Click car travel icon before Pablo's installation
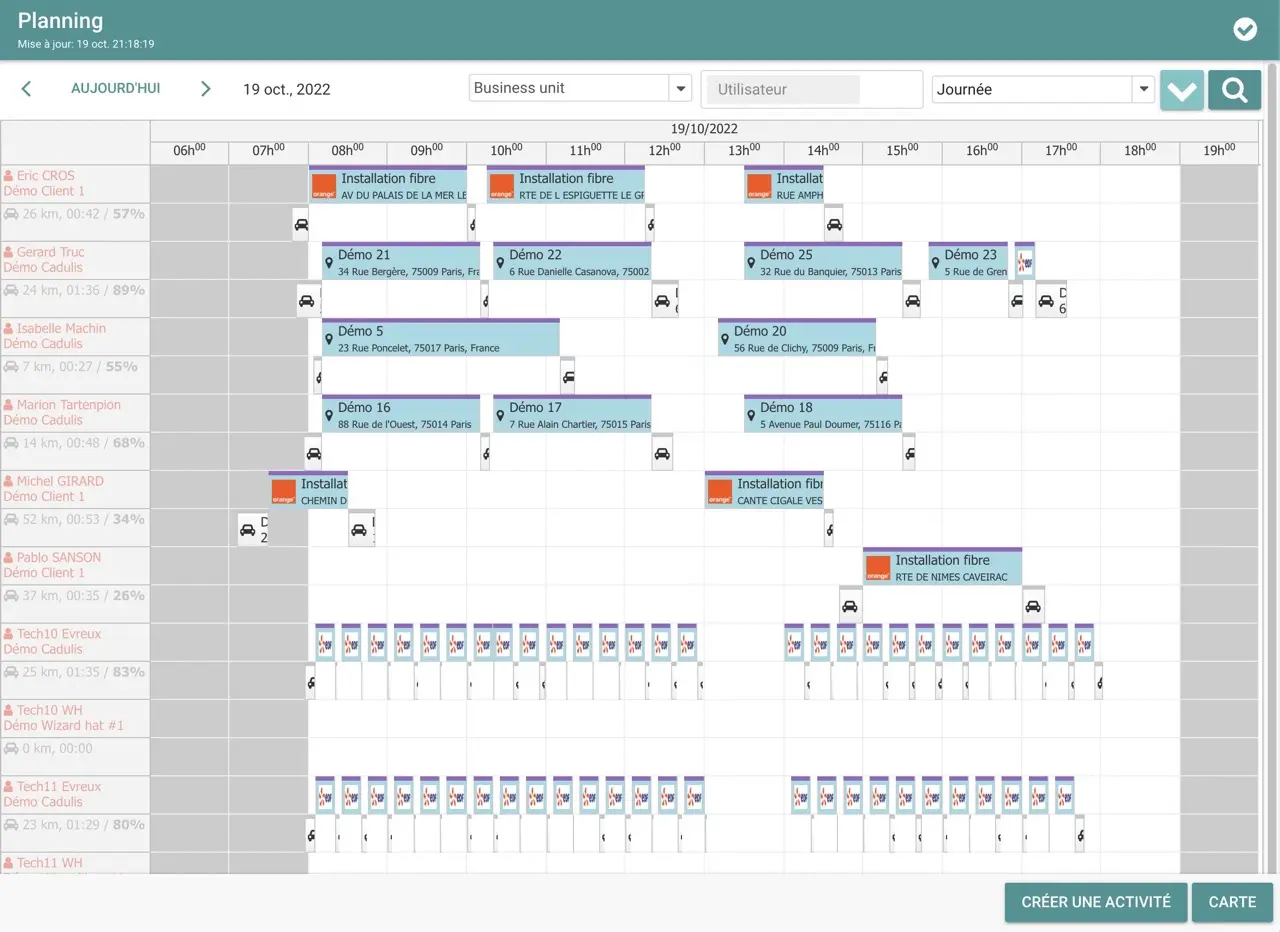1280x932 pixels. [850, 606]
